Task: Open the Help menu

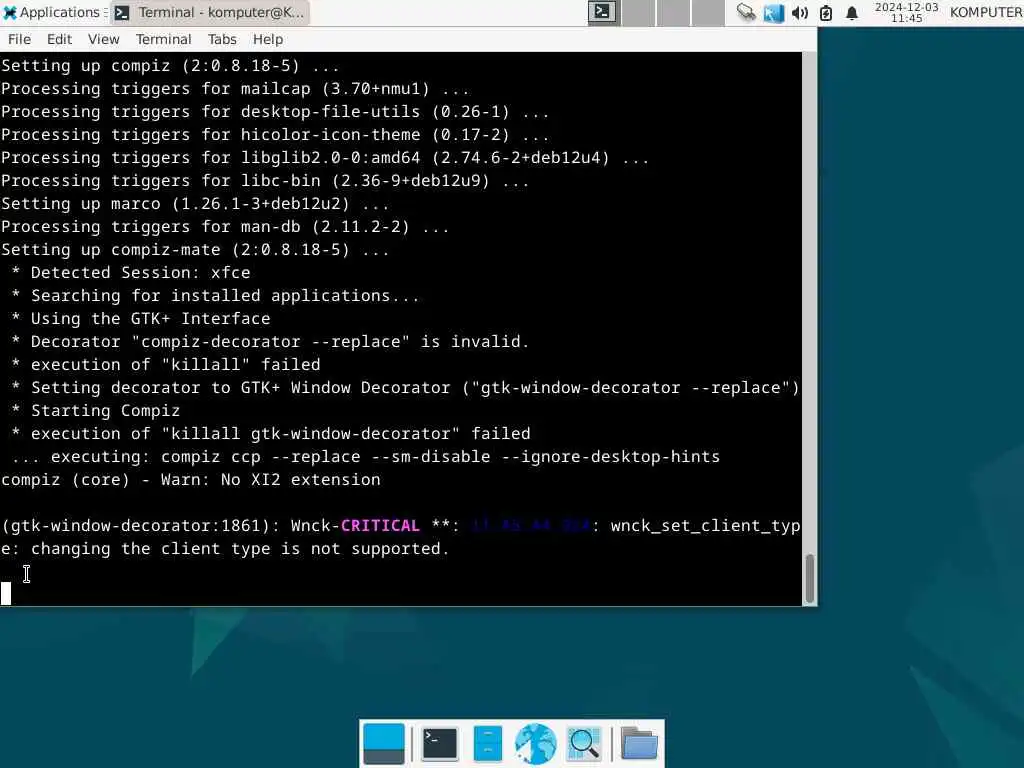Action: pyautogui.click(x=268, y=39)
